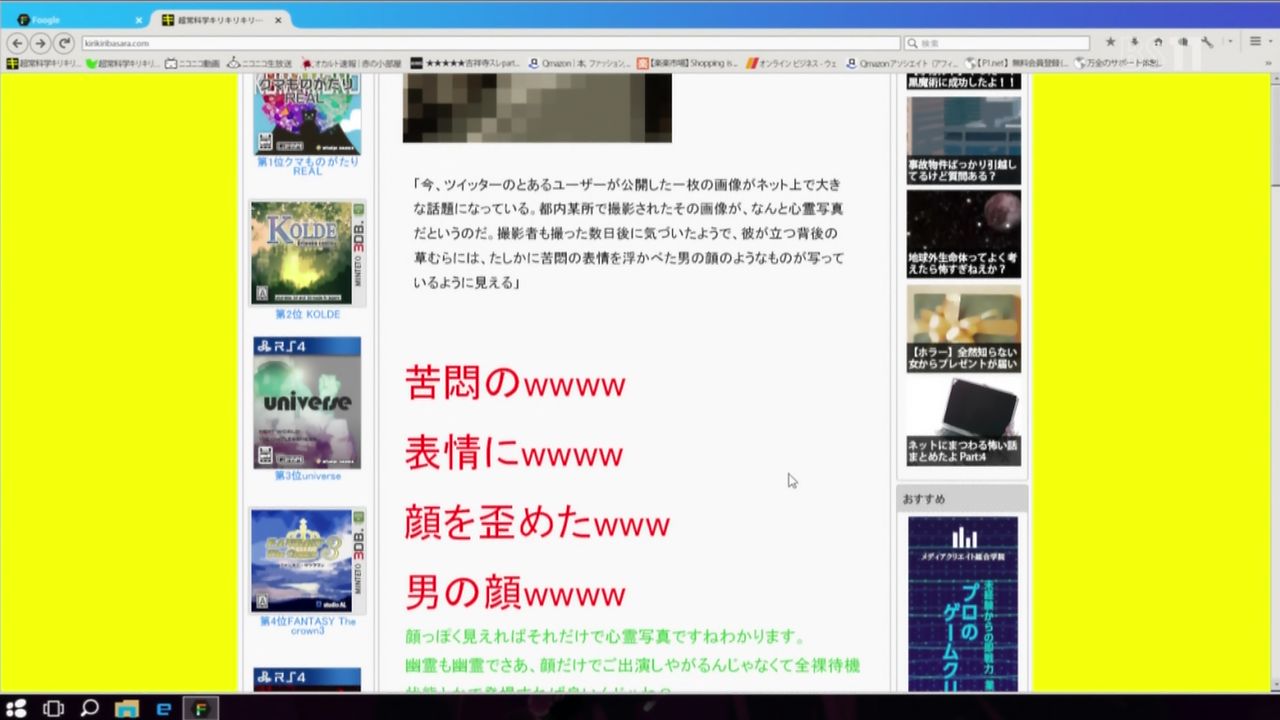This screenshot has width=1280, height=720.
Task: Open the second 超常科学キリキリ bookmark with green icon
Action: coord(122,63)
